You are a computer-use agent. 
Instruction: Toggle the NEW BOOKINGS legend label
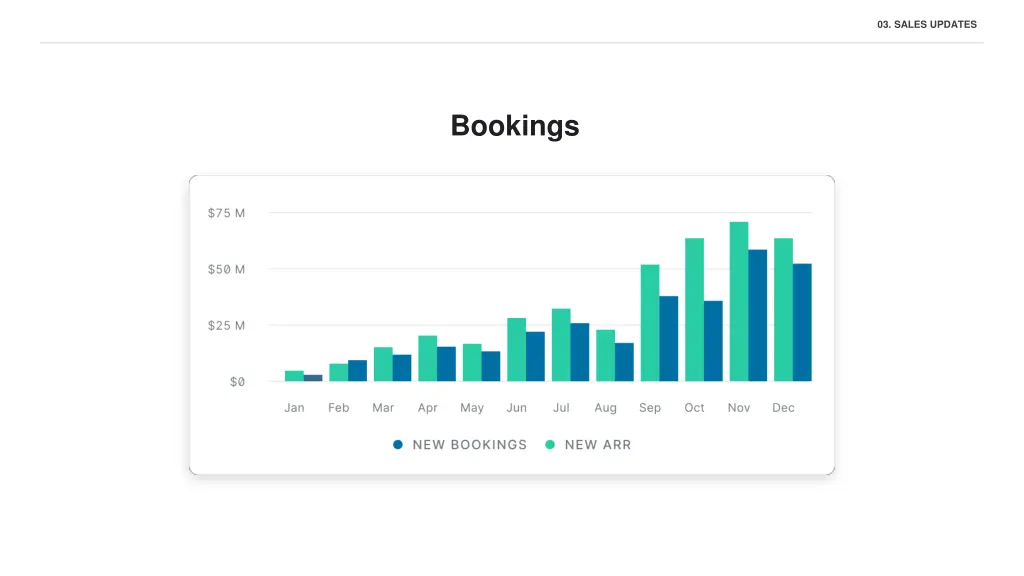[x=469, y=444]
